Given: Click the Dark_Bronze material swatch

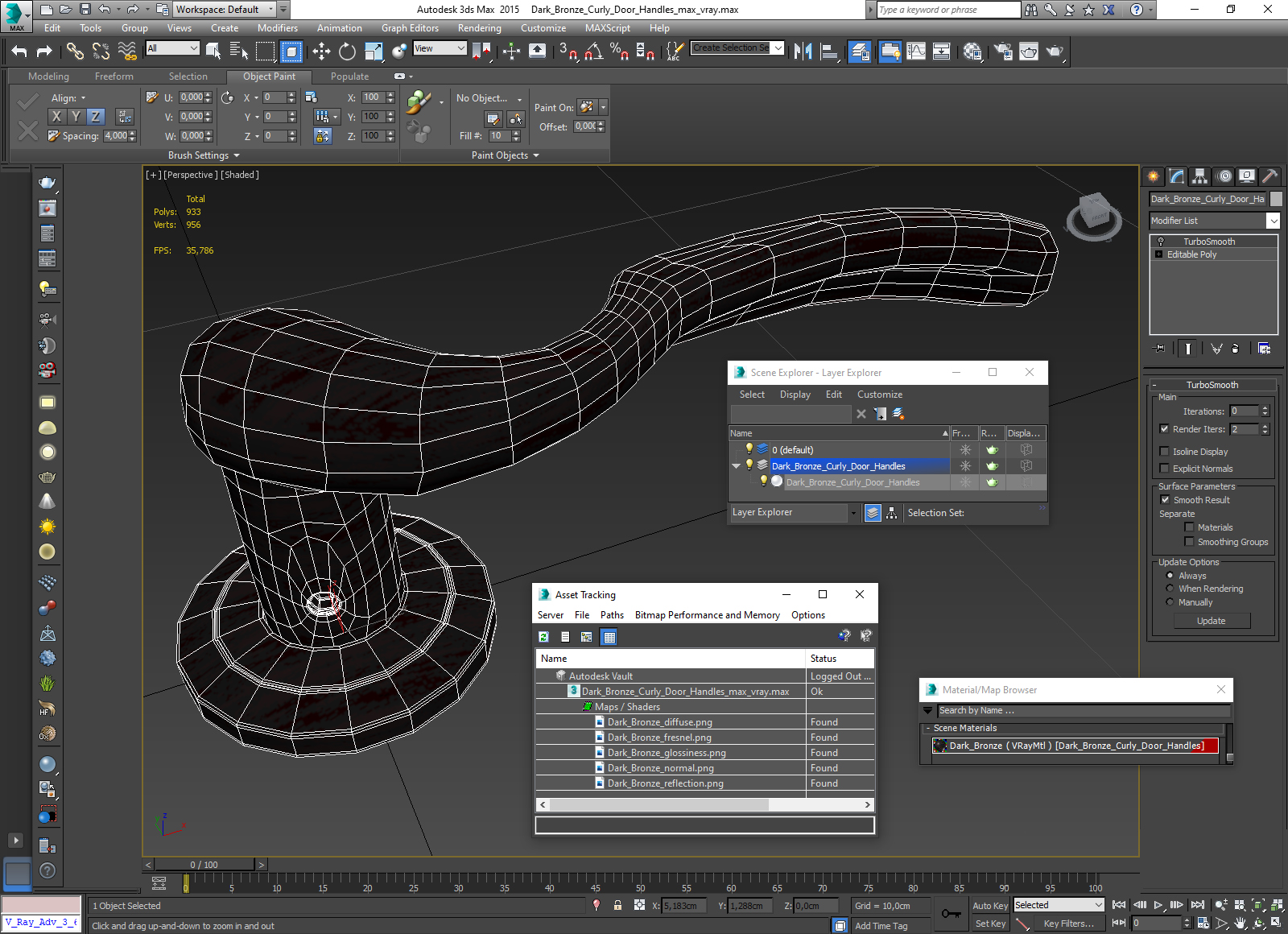Looking at the screenshot, I should [x=939, y=746].
